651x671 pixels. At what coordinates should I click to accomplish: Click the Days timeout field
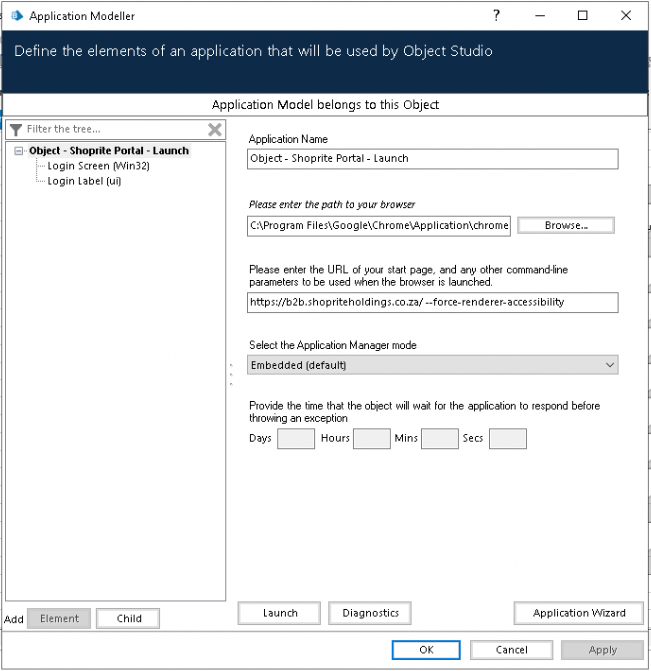pos(296,439)
